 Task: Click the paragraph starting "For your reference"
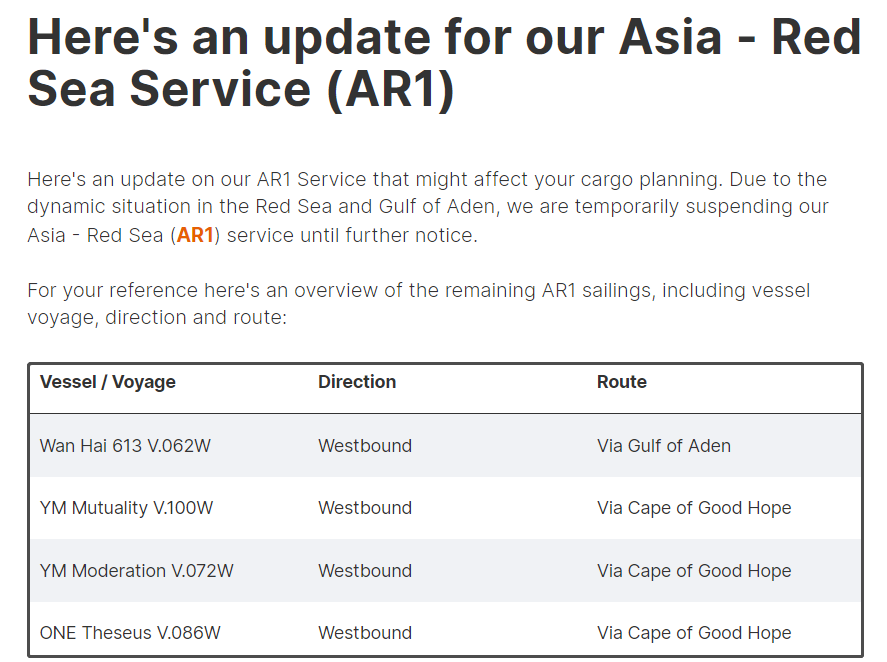[x=419, y=304]
